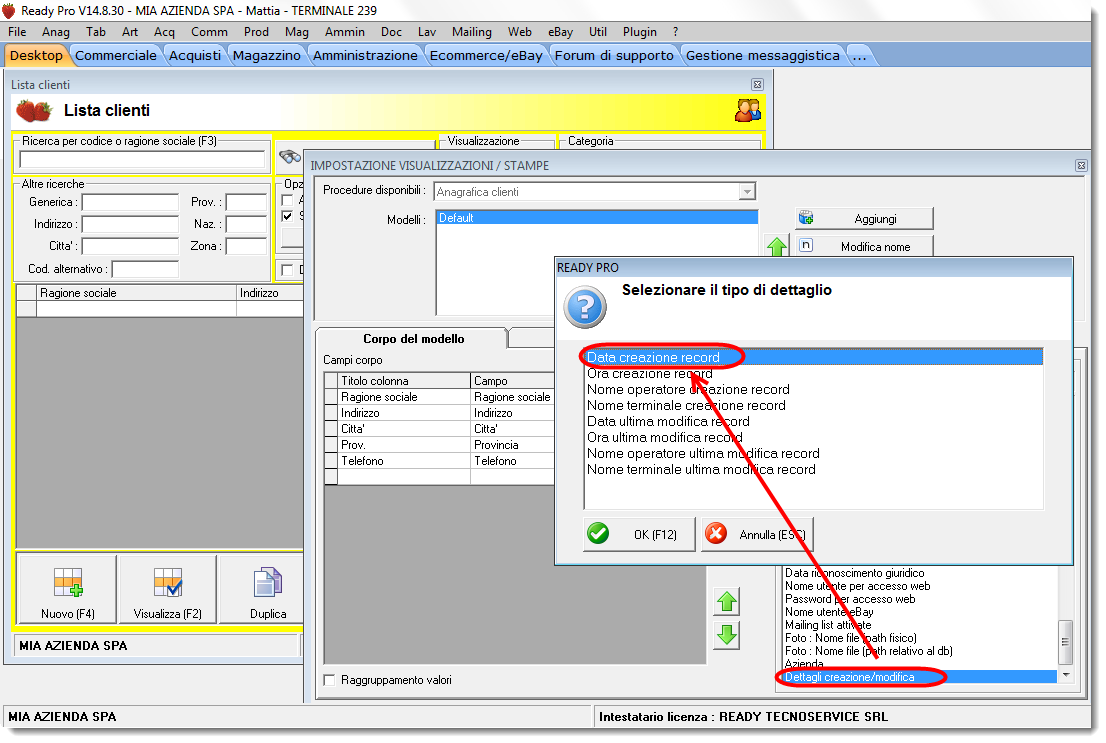Click the Visualizza (F2) button

click(x=168, y=590)
